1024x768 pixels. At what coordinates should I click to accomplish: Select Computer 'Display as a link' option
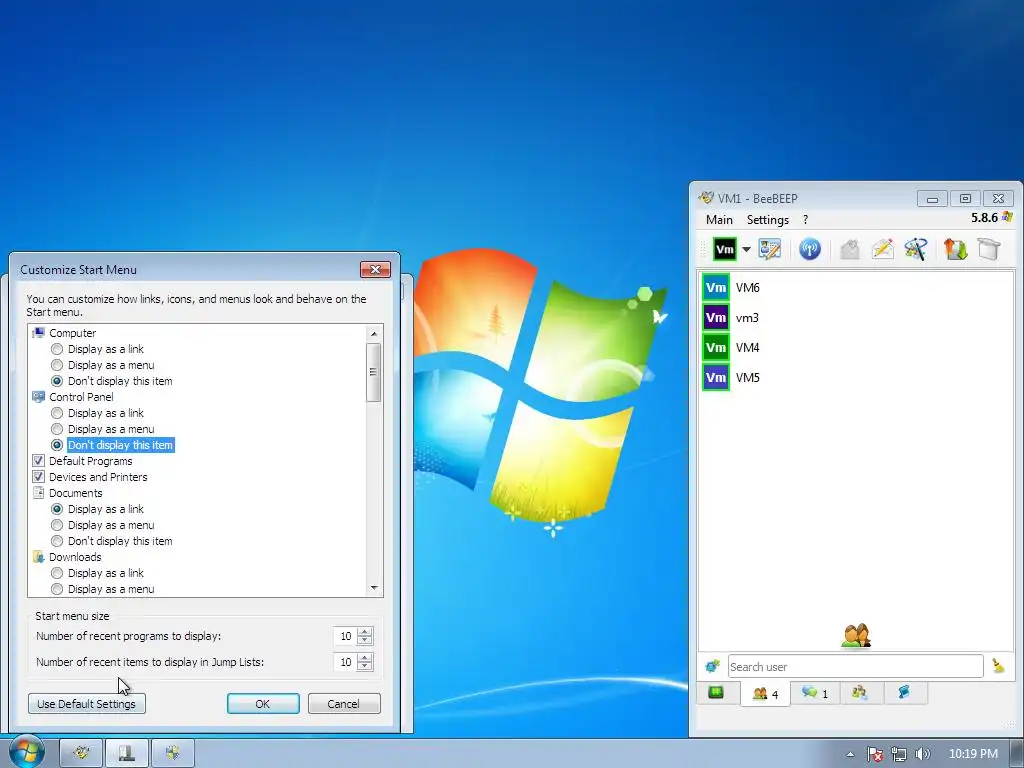click(57, 349)
